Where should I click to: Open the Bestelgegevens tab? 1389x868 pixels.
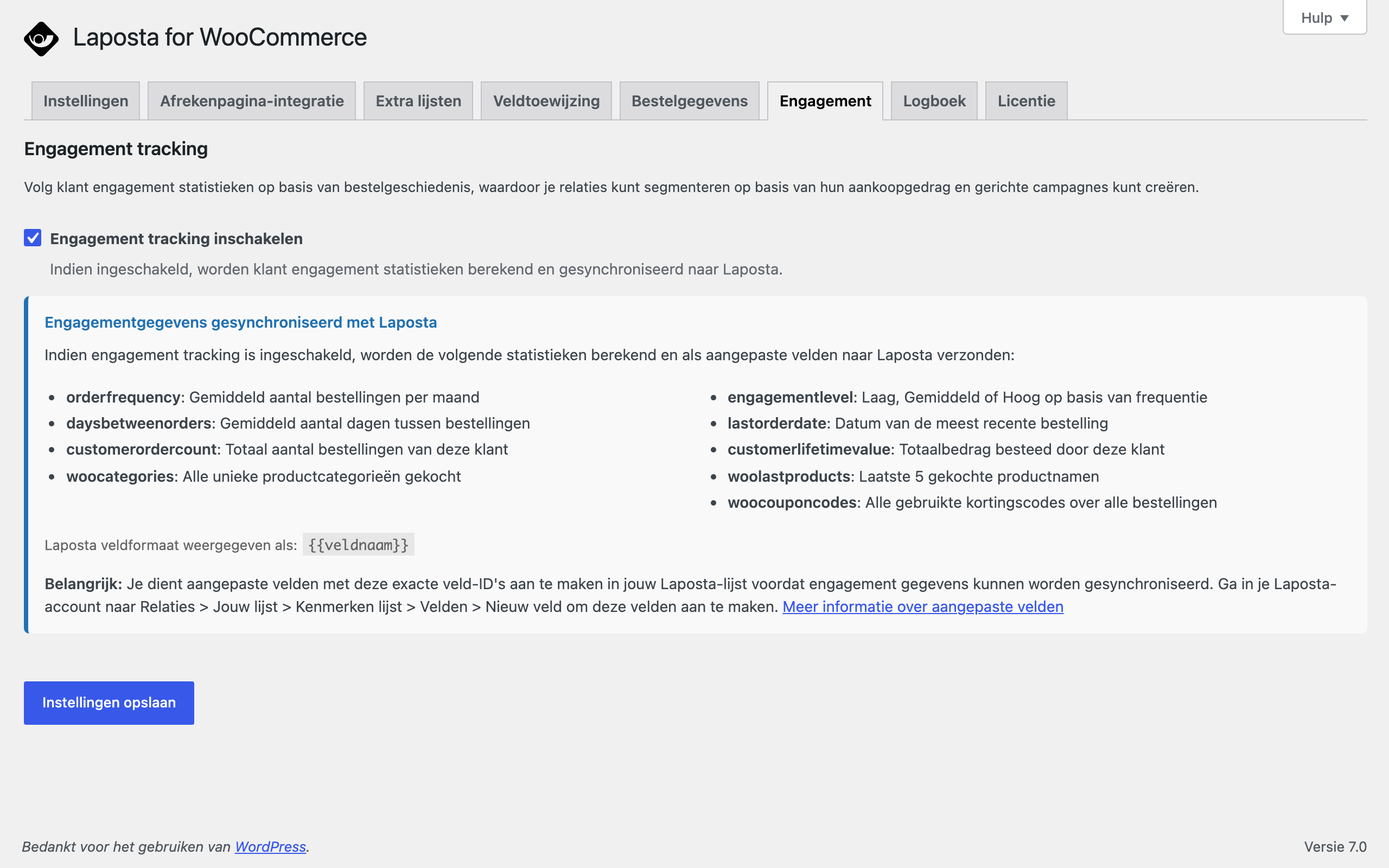click(689, 101)
